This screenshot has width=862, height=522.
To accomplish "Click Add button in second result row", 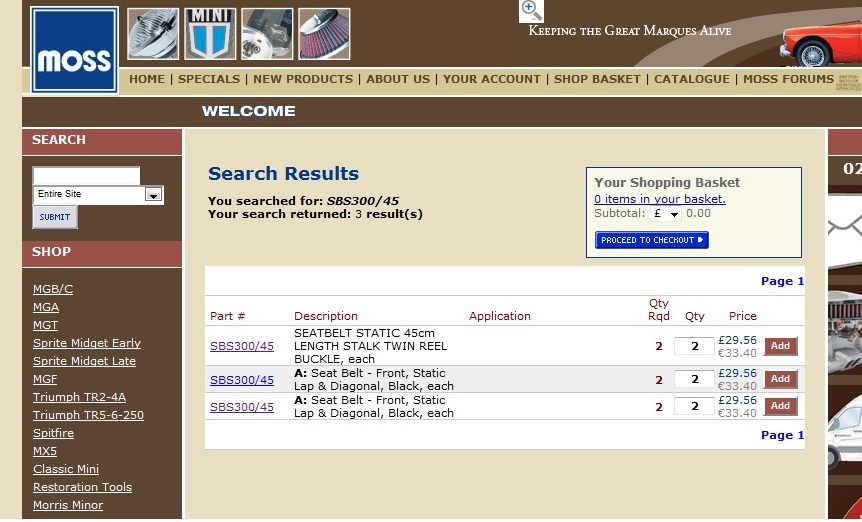I will tap(781, 379).
